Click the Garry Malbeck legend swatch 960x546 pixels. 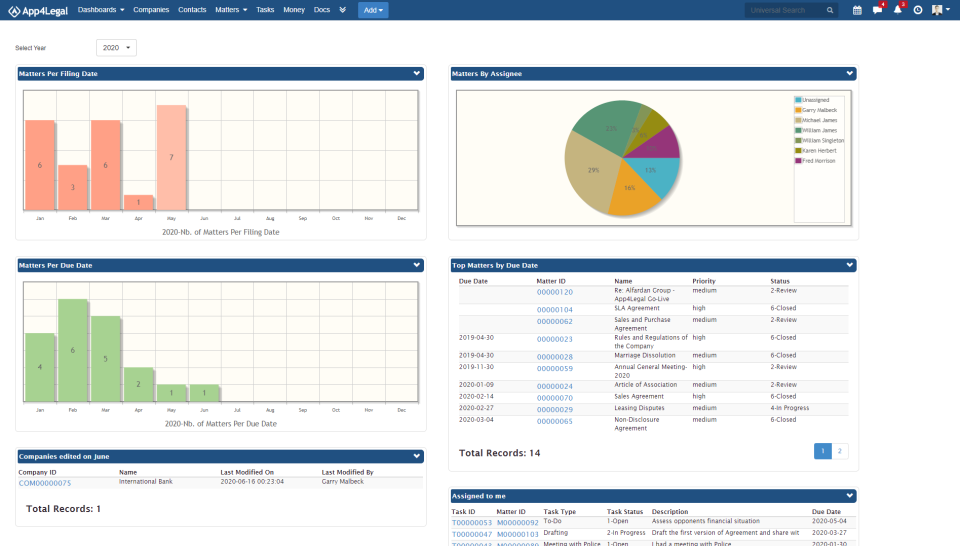798,110
